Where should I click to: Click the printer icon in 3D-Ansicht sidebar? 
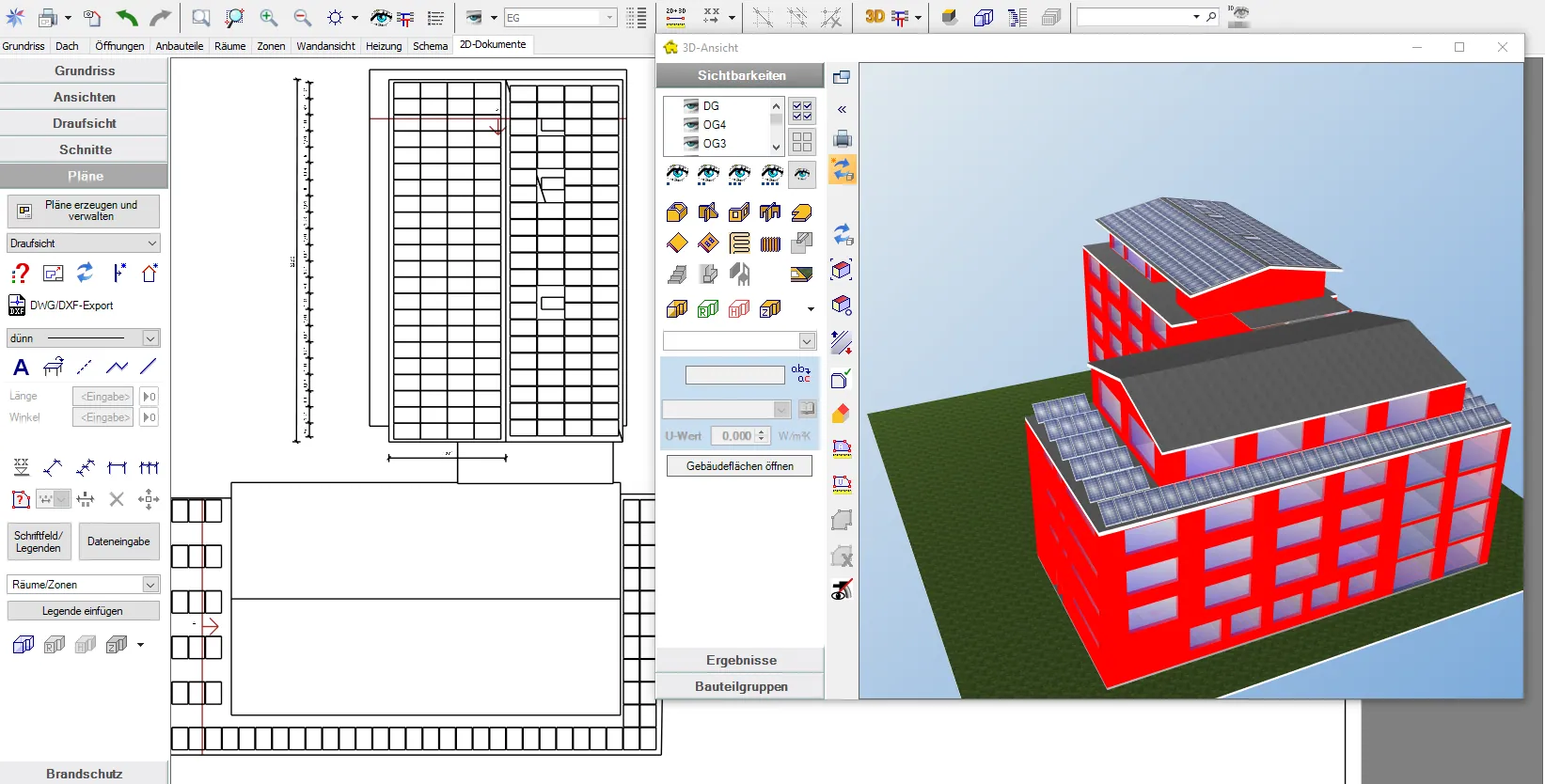click(842, 139)
